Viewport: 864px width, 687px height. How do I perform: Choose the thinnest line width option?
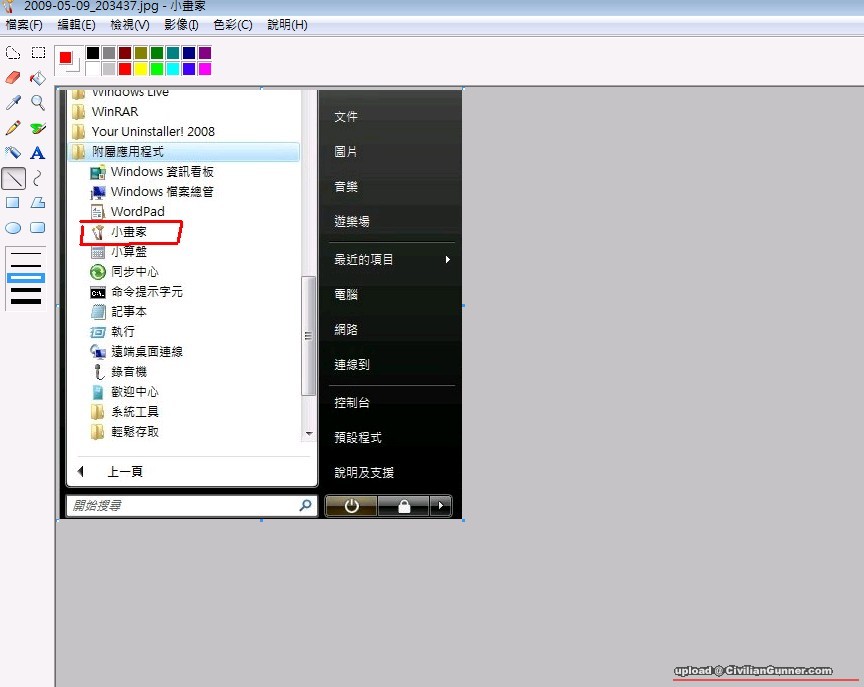(26, 254)
